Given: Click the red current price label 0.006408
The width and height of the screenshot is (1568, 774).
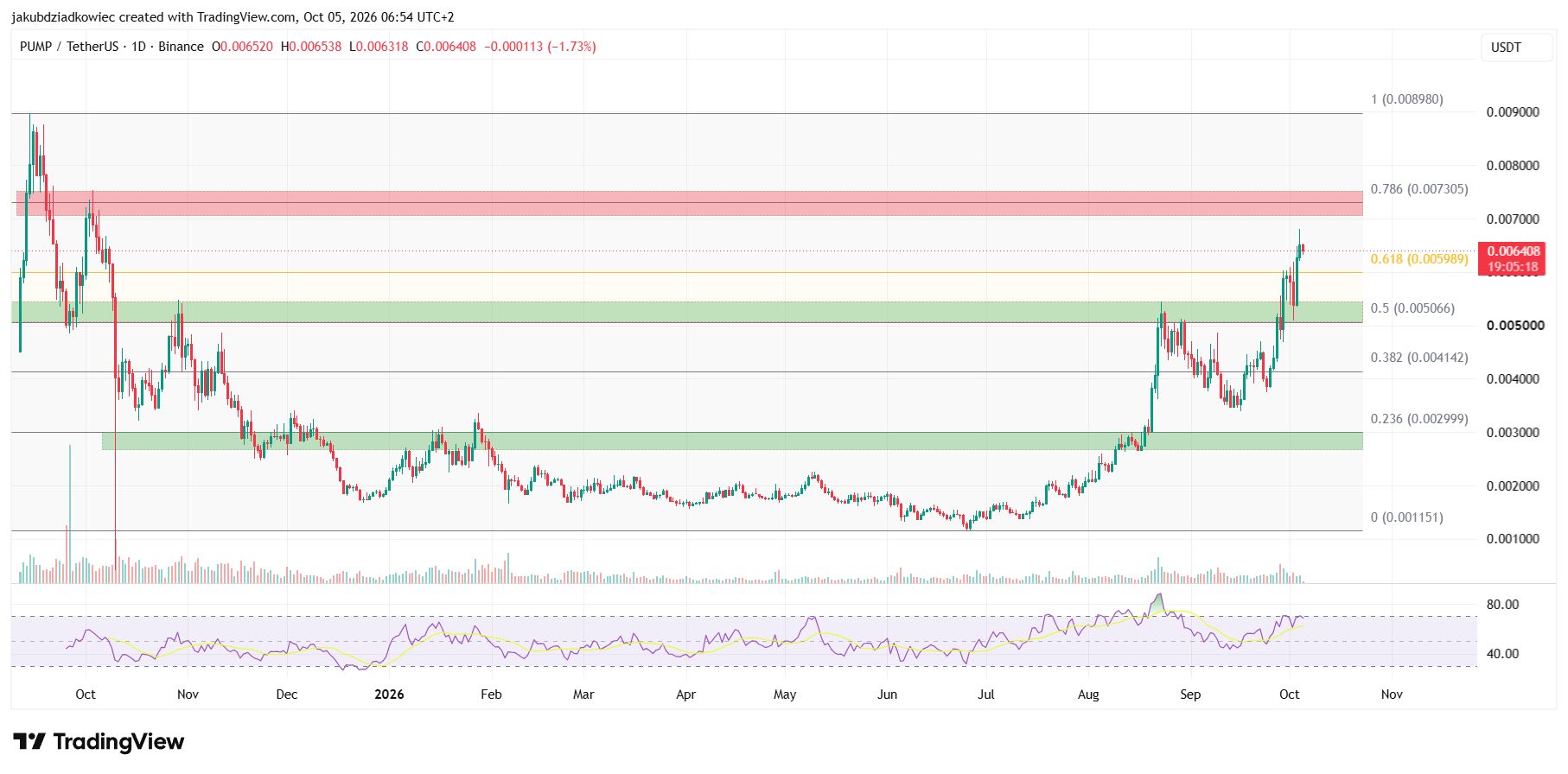Looking at the screenshot, I should 1514,258.
